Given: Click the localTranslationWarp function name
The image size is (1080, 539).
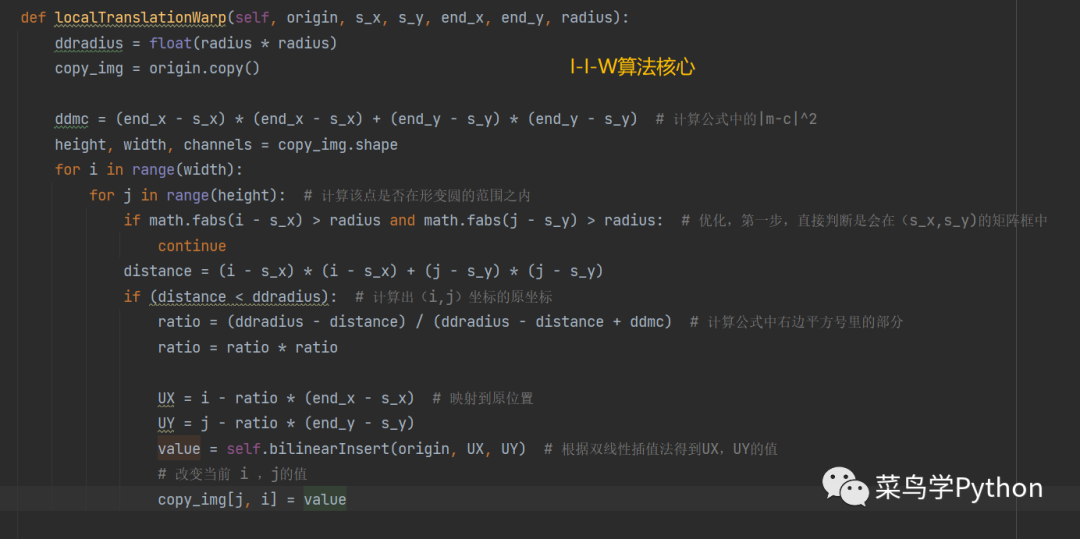Looking at the screenshot, I should click(x=140, y=18).
